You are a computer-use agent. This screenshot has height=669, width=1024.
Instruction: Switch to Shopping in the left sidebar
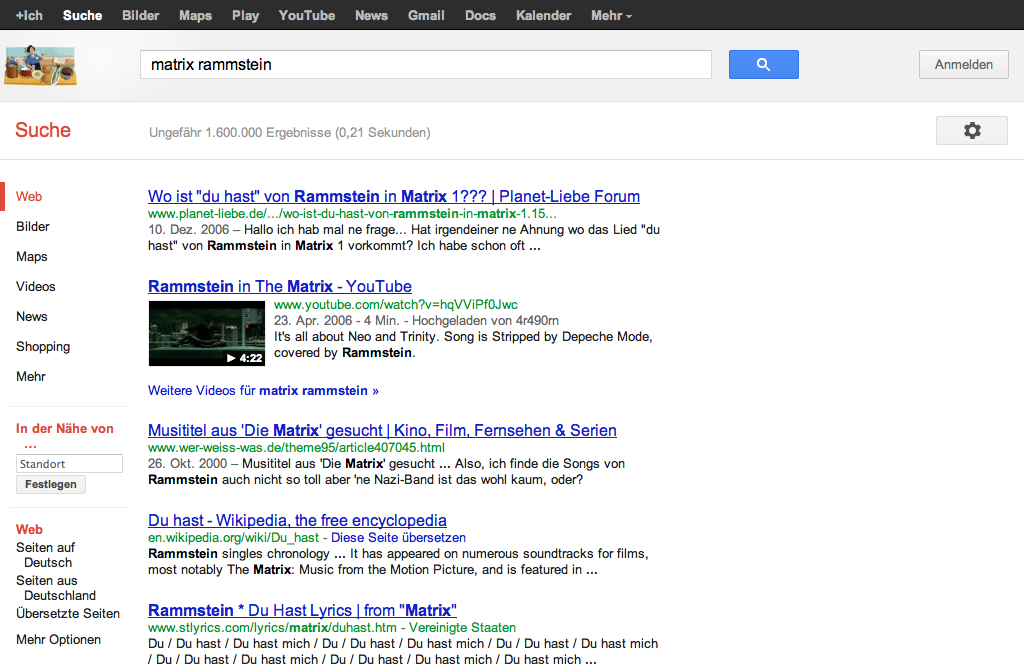tap(42, 347)
